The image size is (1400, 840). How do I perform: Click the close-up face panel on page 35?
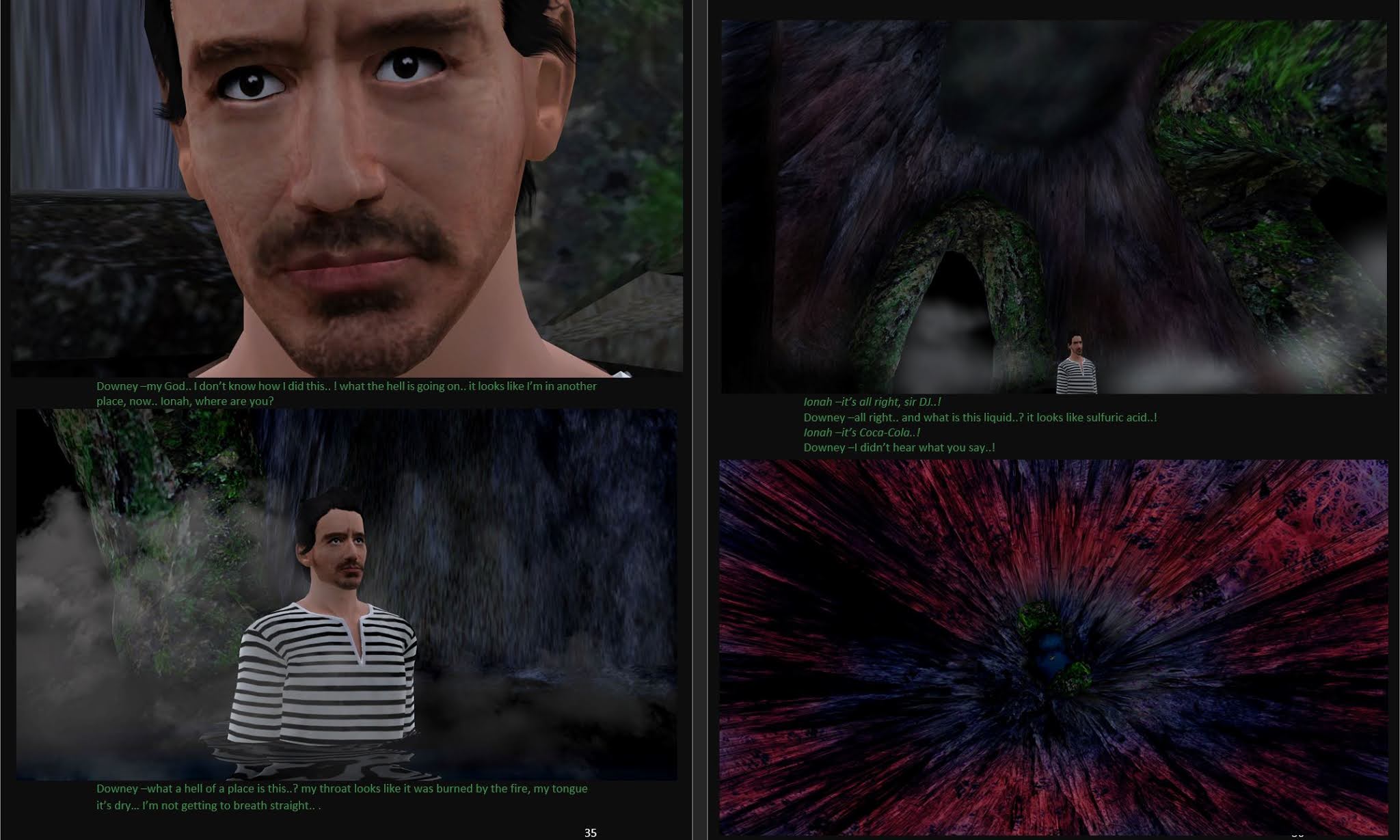pos(347,188)
